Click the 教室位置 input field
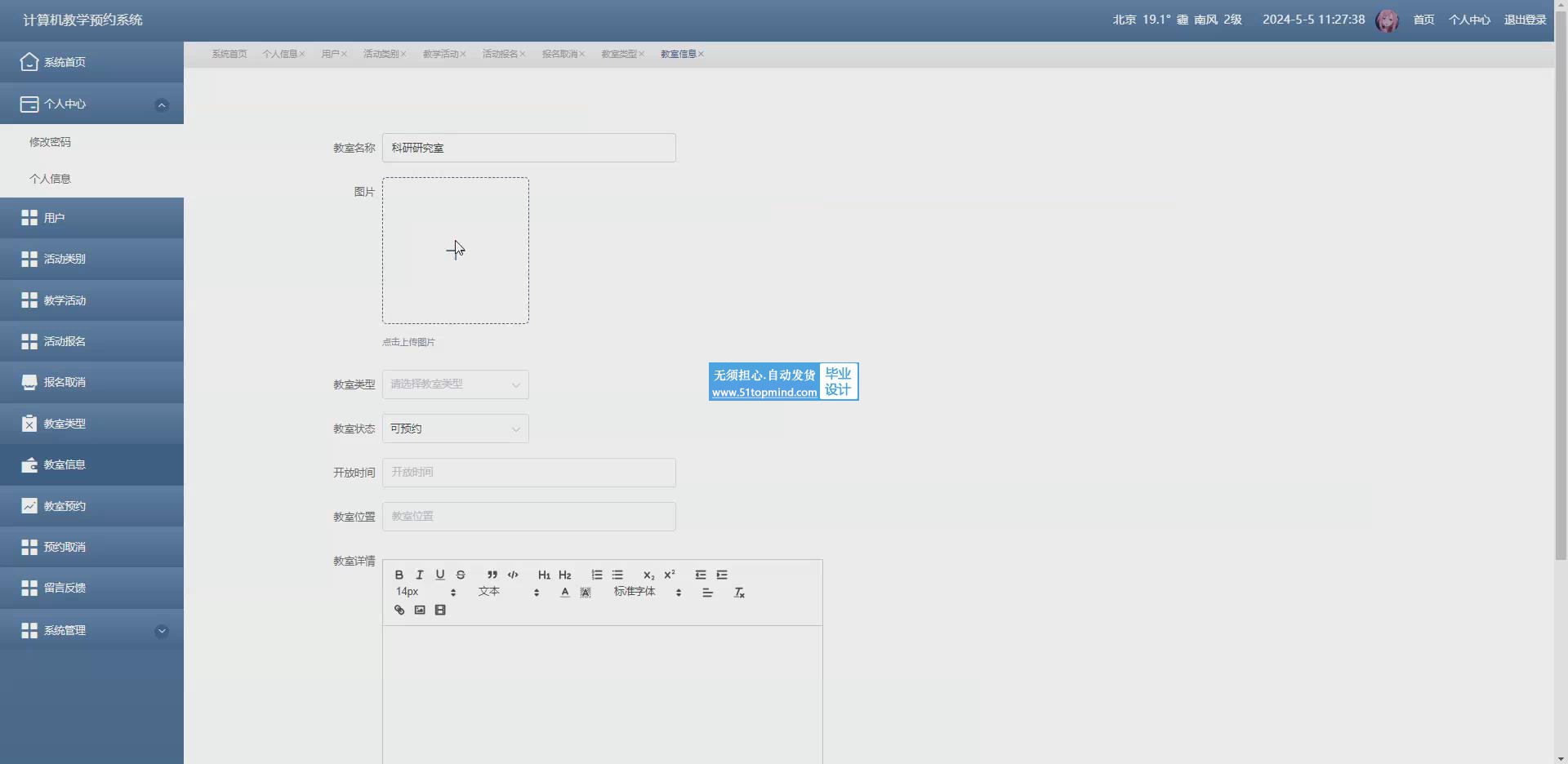The width and height of the screenshot is (1568, 764). (529, 517)
